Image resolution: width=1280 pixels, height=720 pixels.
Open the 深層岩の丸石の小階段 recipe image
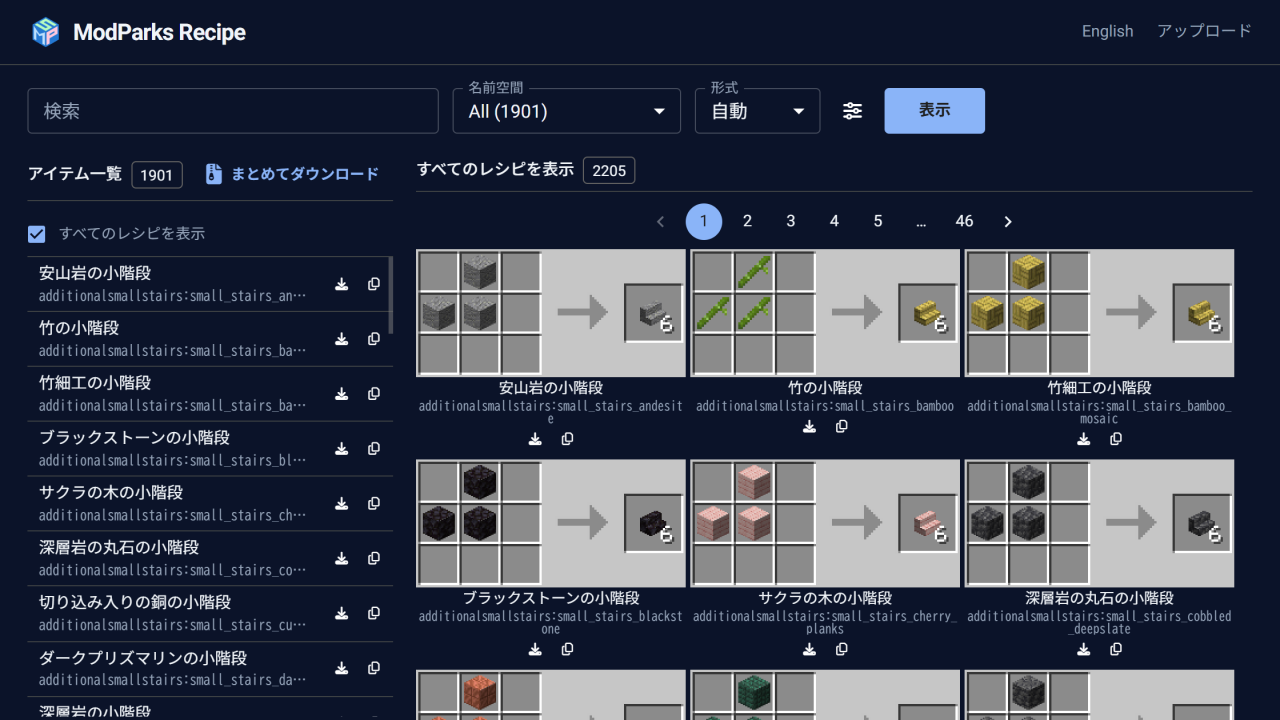click(1099, 524)
